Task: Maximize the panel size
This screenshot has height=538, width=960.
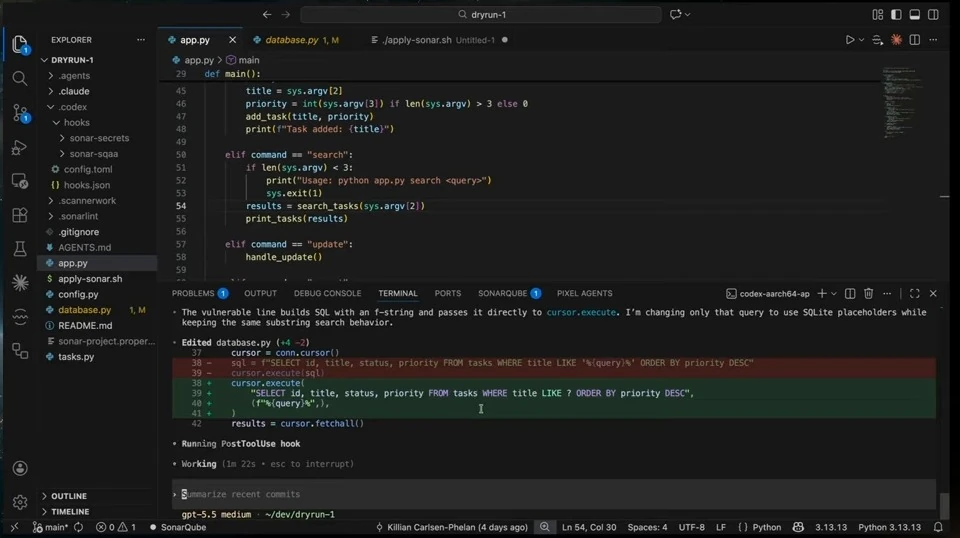Action: coord(915,294)
